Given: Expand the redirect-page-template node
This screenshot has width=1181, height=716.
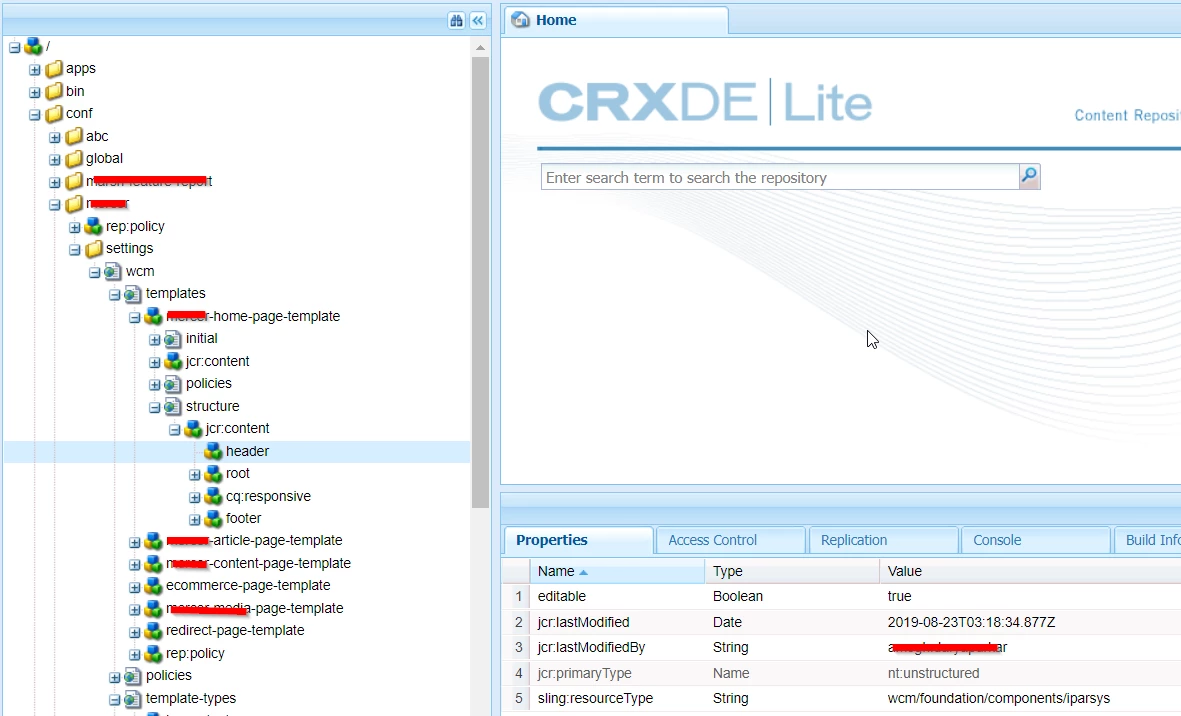Looking at the screenshot, I should coord(134,632).
